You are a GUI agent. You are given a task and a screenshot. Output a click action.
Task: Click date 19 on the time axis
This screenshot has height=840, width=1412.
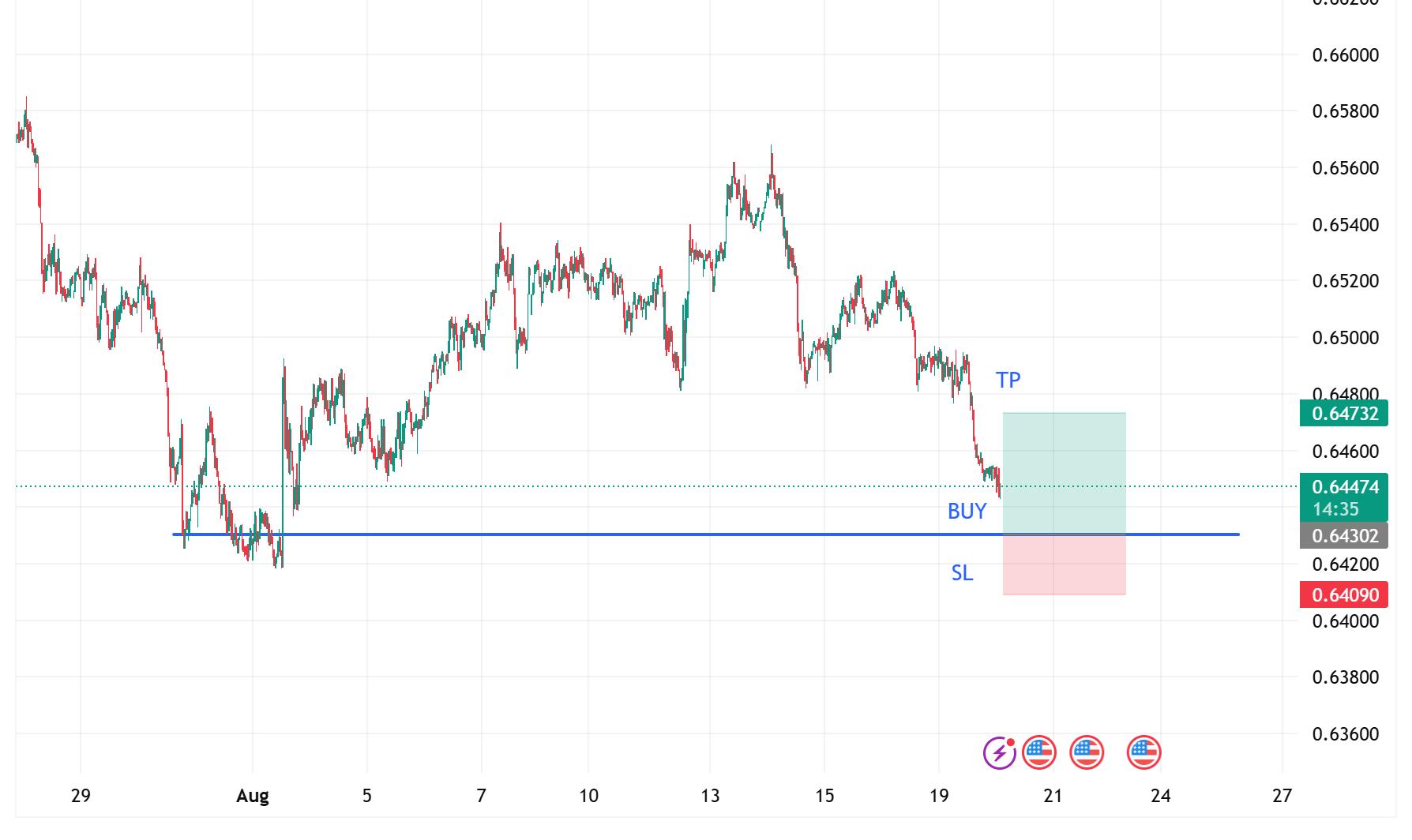tap(938, 796)
